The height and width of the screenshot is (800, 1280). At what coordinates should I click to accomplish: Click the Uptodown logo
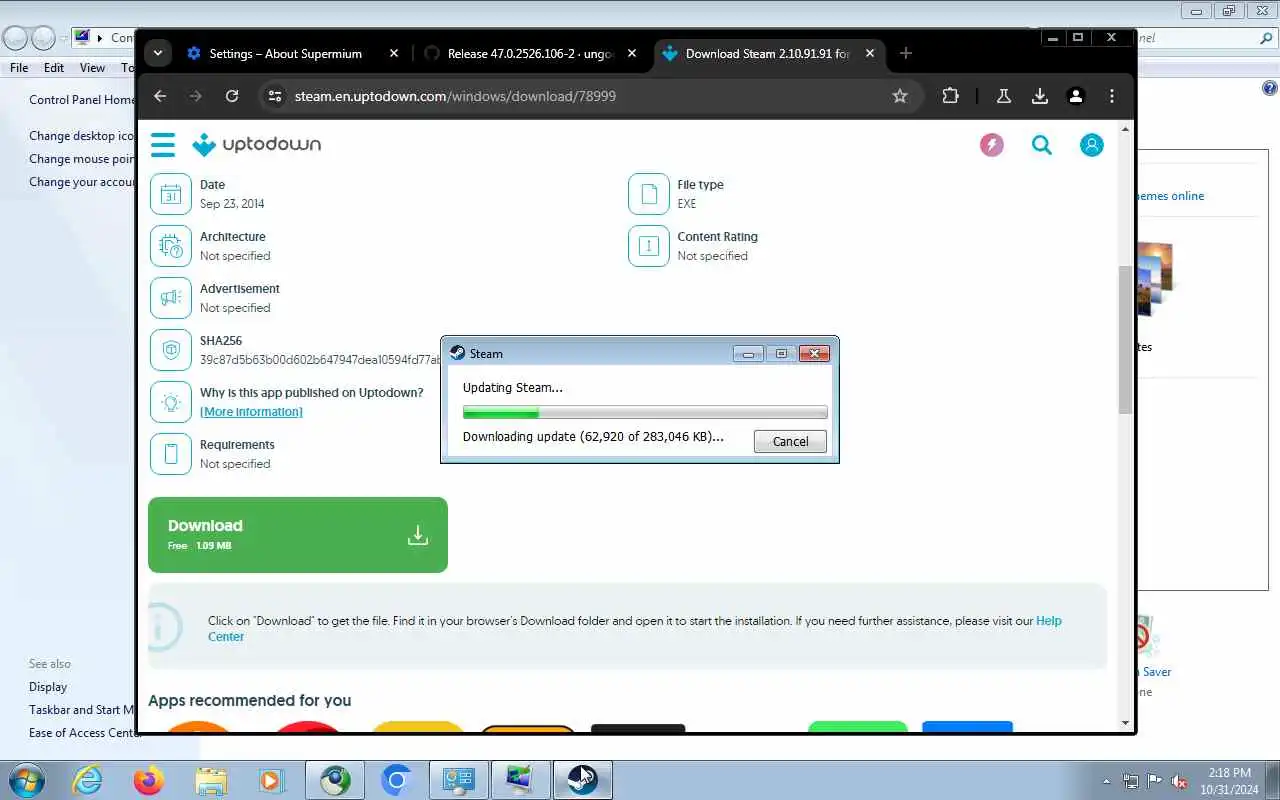click(x=257, y=145)
